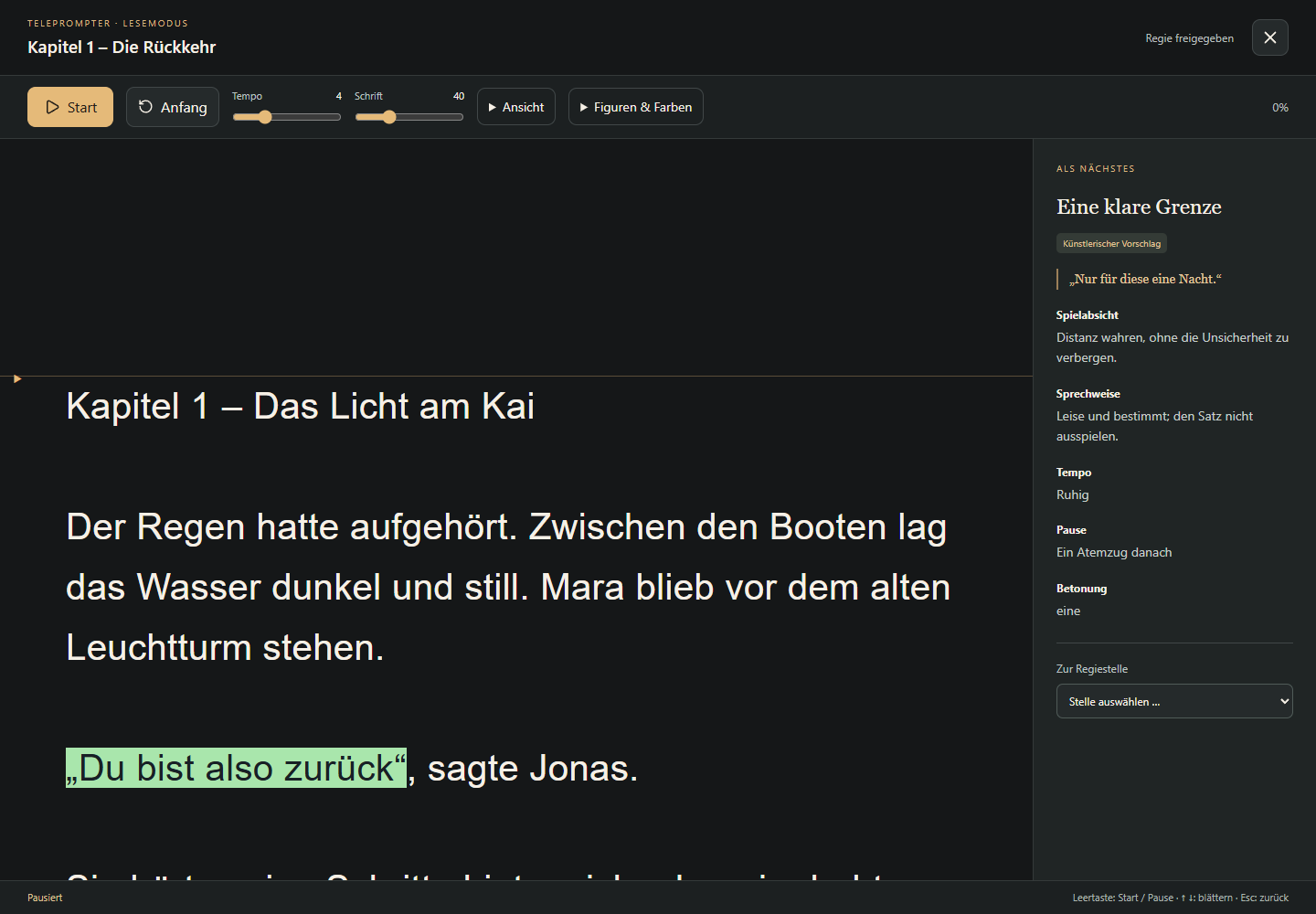Click the Pause value Ein Atemzug danach
Image resolution: width=1316 pixels, height=914 pixels.
(1114, 552)
